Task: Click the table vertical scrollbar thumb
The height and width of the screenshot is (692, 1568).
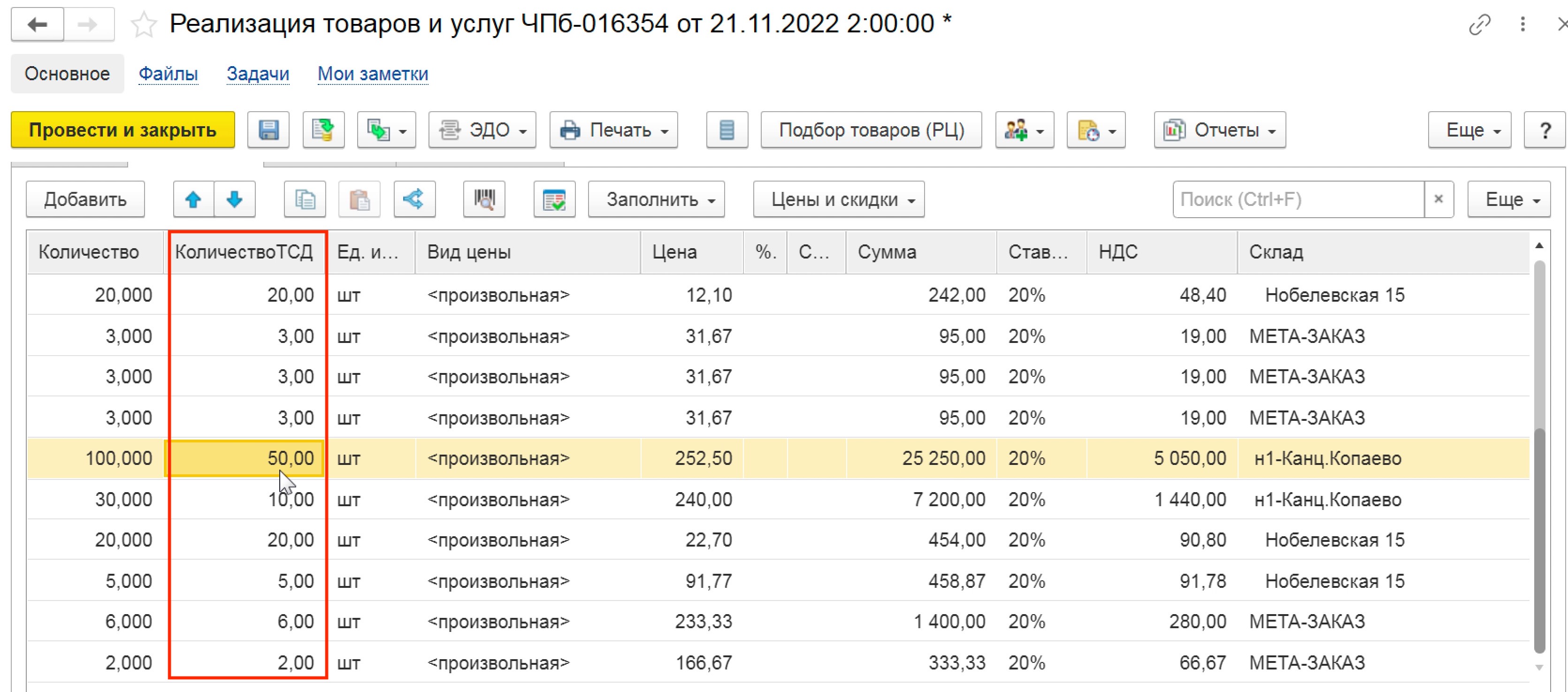Action: pos(1539,542)
